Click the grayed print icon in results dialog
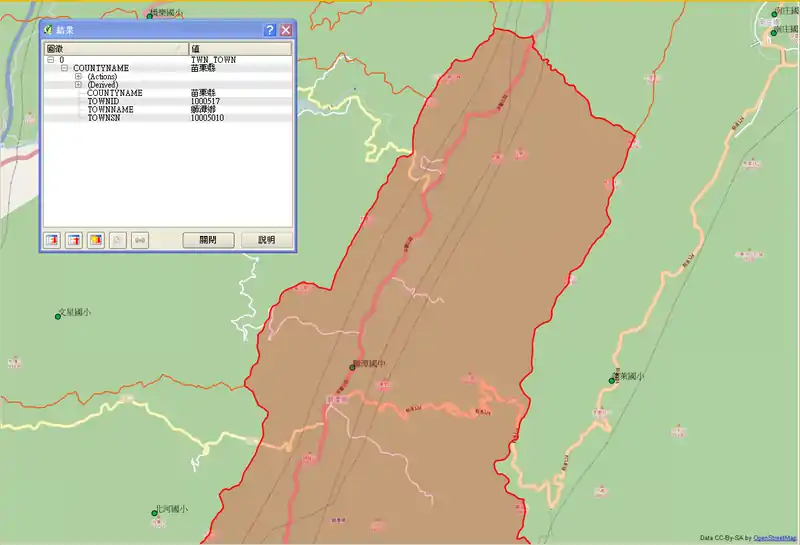 click(140, 240)
